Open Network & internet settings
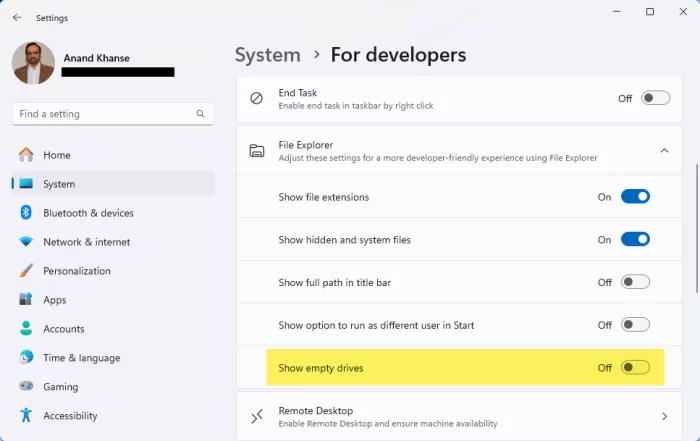Screen dimensions: 700x441 pyautogui.click(x=113, y=242)
